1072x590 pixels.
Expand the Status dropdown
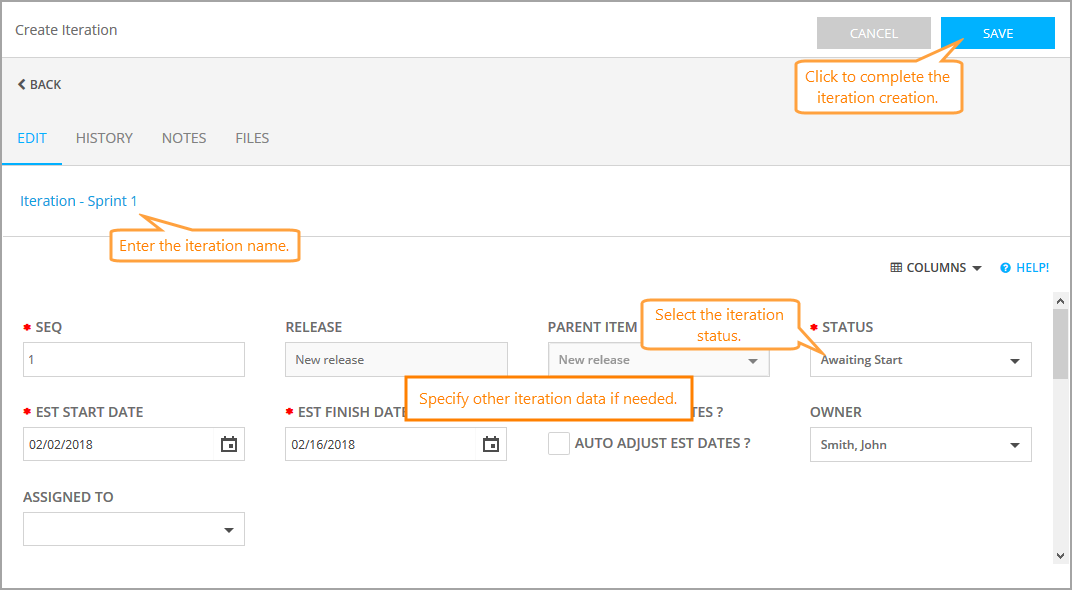click(x=1015, y=361)
